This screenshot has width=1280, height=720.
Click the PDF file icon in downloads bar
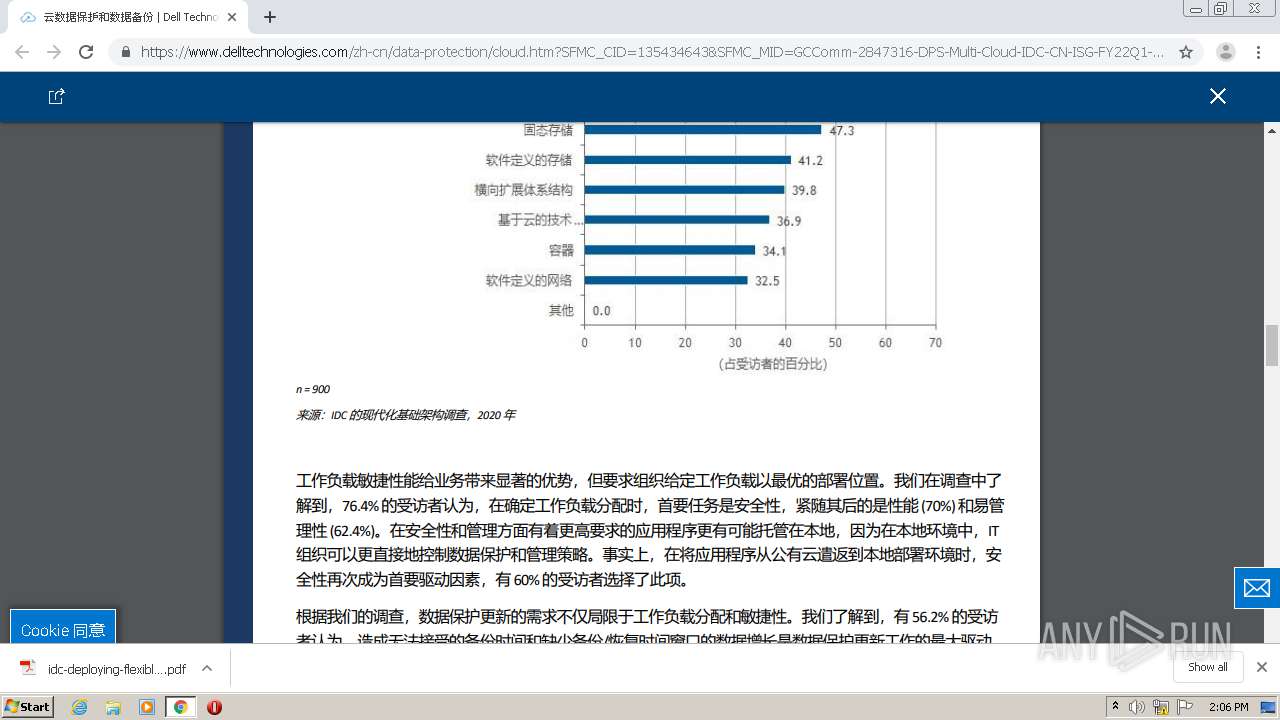(x=28, y=668)
